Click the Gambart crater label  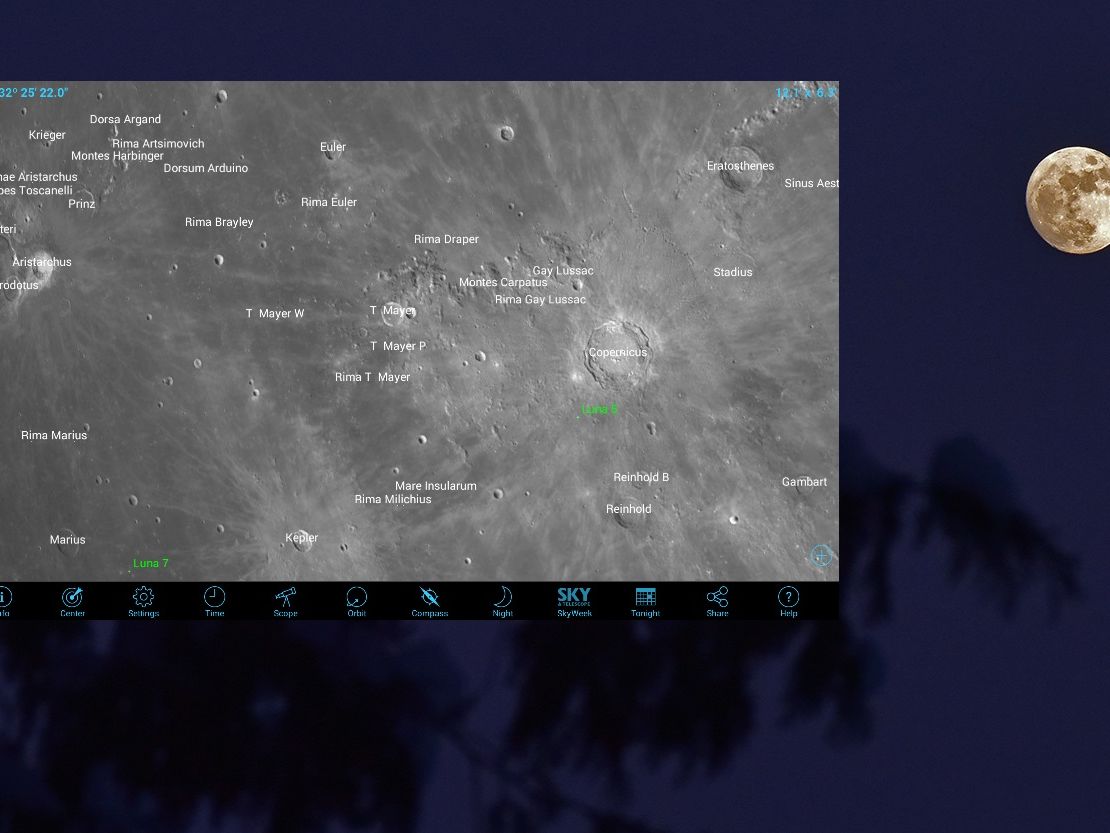tap(804, 482)
